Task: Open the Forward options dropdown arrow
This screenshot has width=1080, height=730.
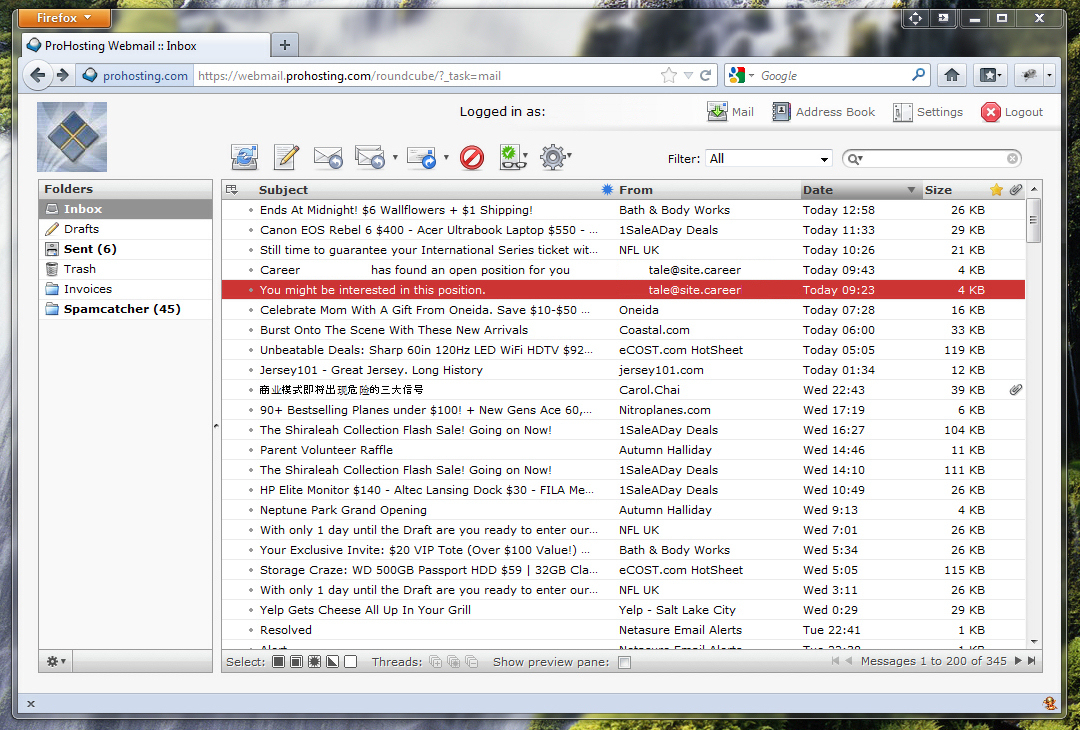Action: pyautogui.click(x=446, y=158)
